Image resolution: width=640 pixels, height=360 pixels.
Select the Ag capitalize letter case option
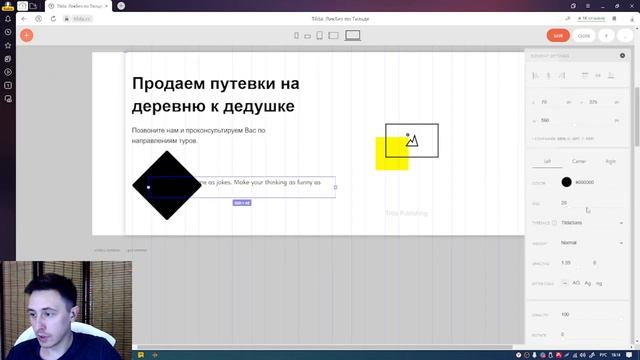tap(588, 283)
